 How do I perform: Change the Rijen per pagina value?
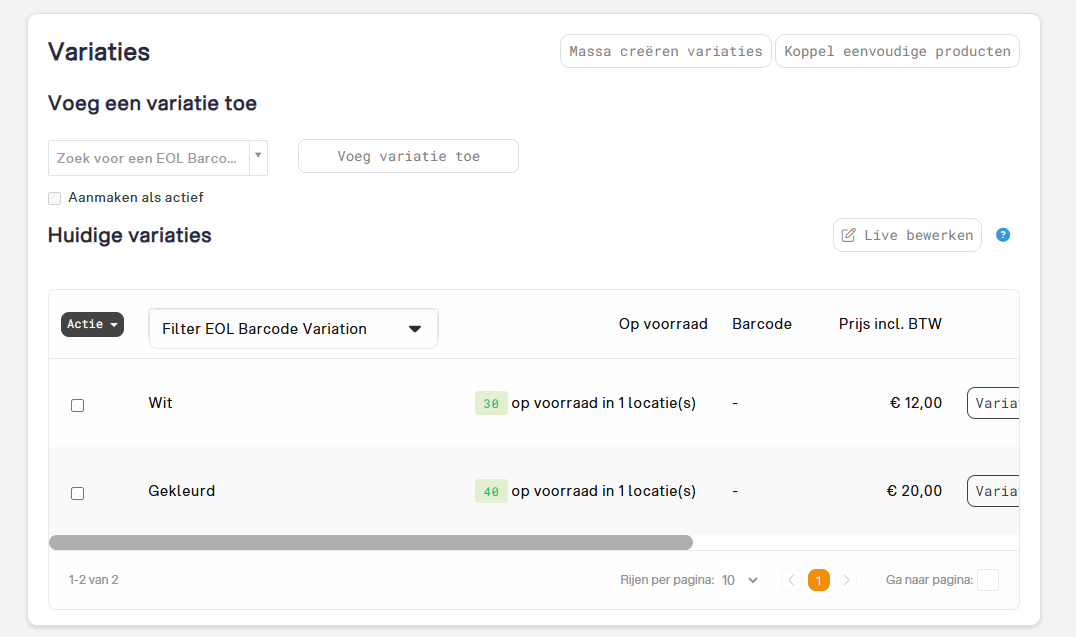740,580
